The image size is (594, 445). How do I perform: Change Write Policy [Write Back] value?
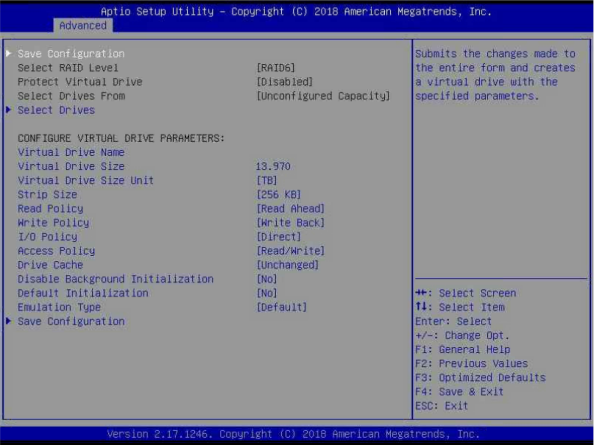click(291, 223)
